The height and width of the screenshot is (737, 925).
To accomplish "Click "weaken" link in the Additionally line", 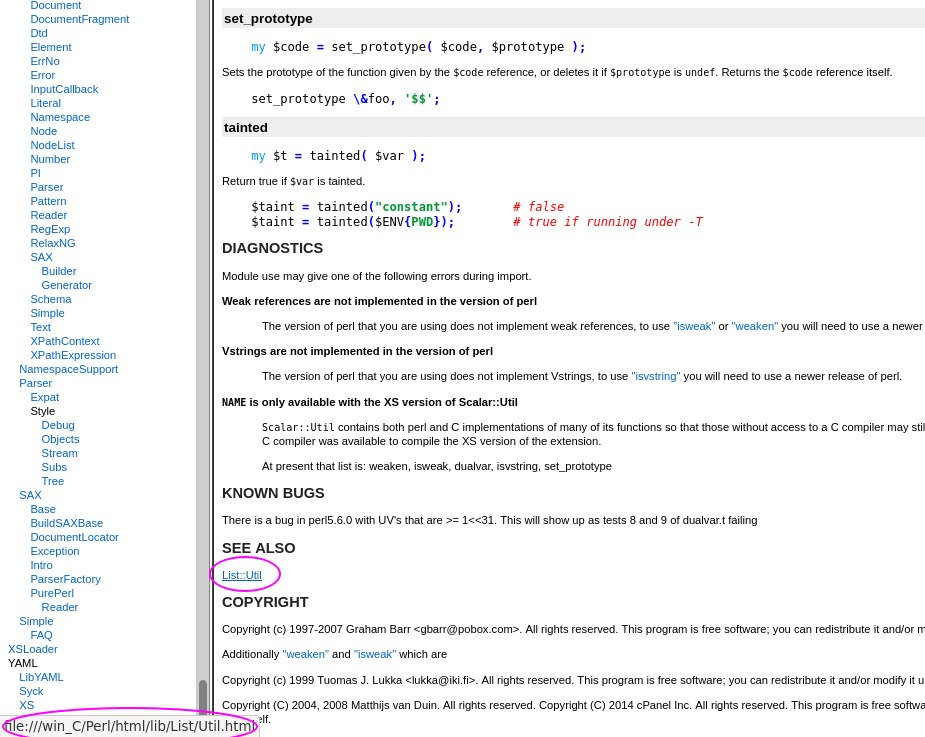I will [x=306, y=654].
